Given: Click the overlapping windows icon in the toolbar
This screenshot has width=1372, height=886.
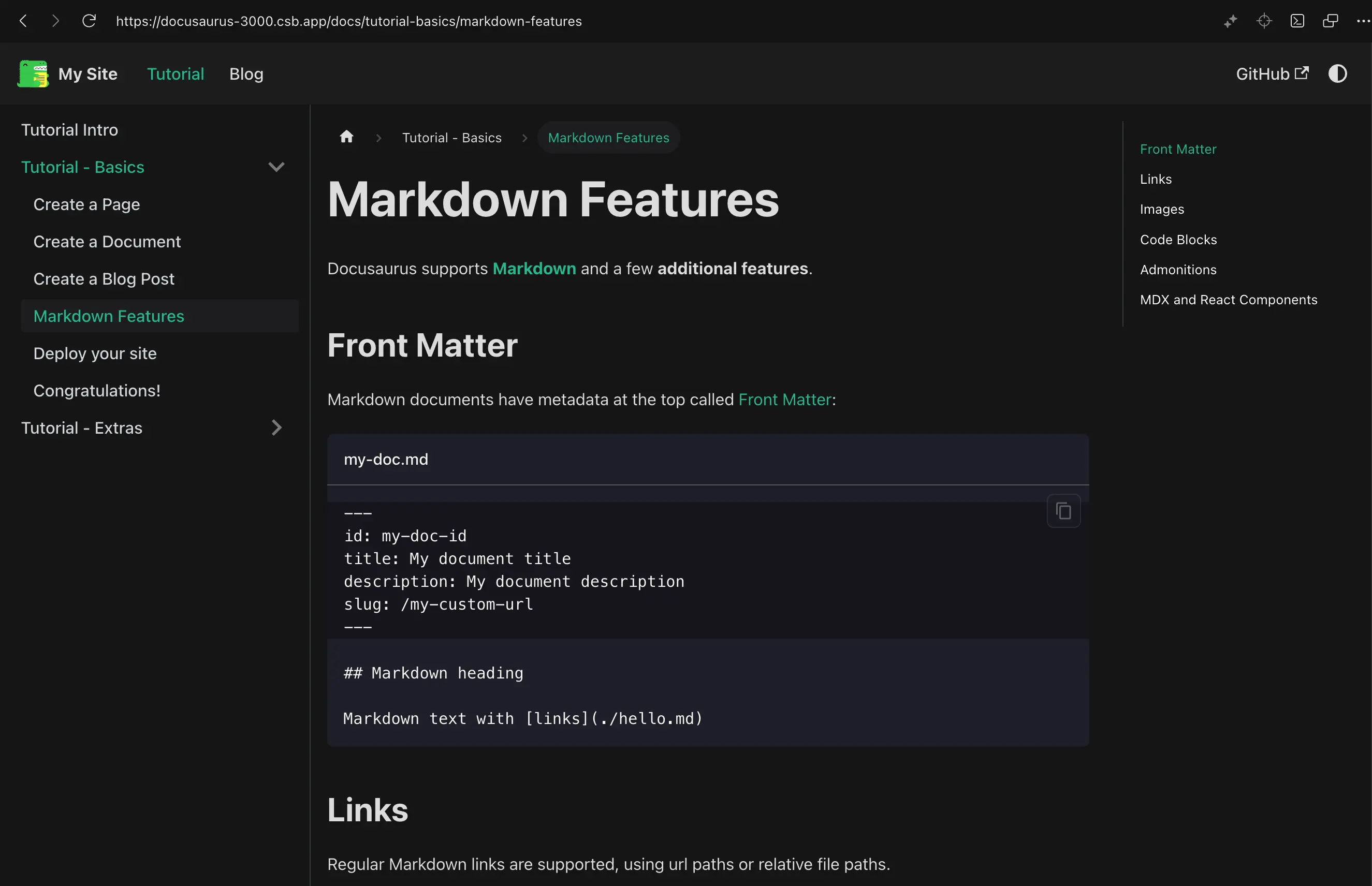Looking at the screenshot, I should (1331, 21).
